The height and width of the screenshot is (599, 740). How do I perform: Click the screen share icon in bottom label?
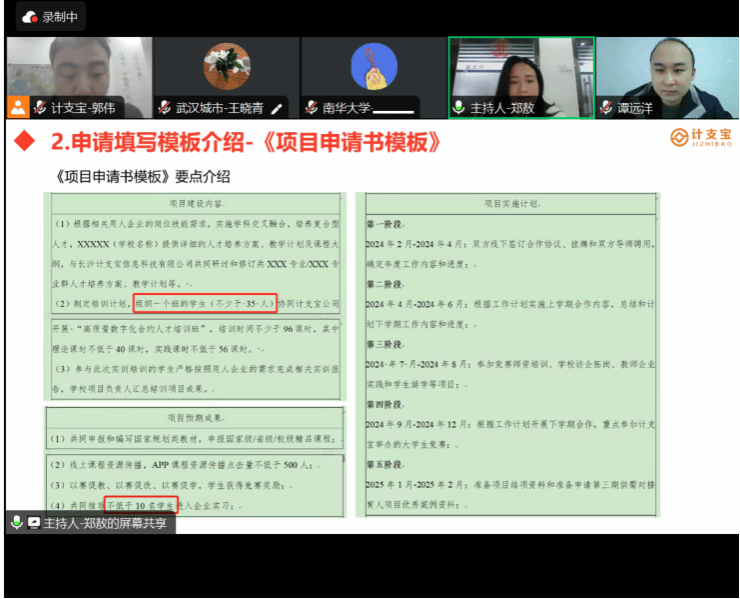pos(34,523)
